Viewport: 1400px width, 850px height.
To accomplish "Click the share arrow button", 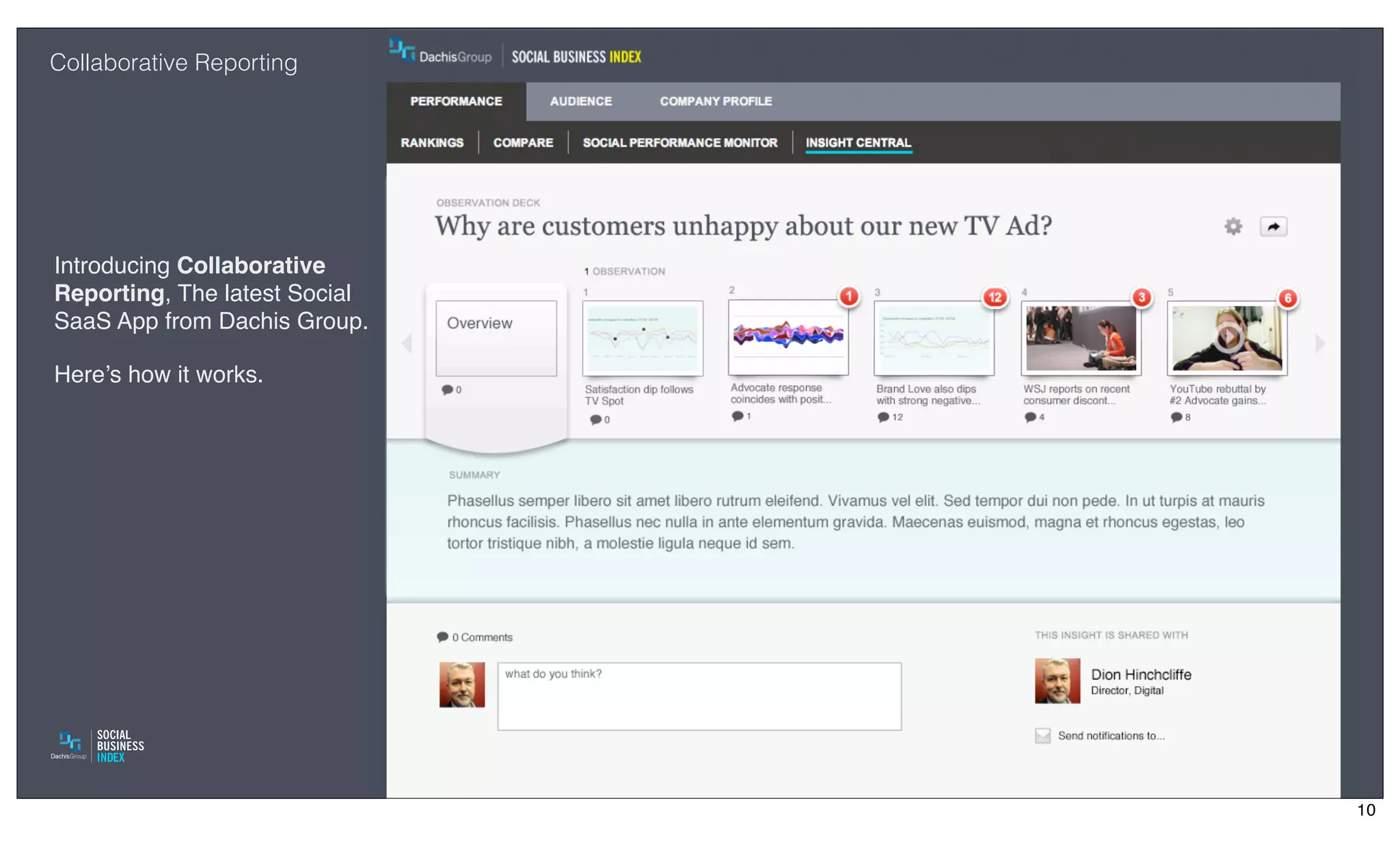I will [x=1273, y=226].
